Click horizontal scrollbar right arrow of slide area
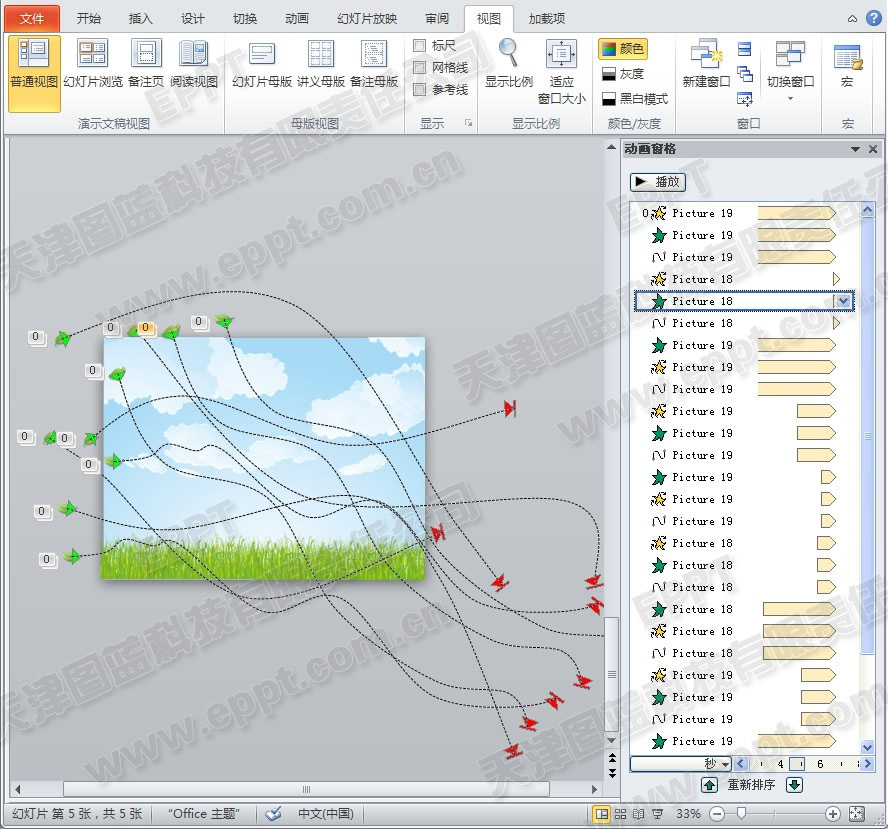 point(594,789)
